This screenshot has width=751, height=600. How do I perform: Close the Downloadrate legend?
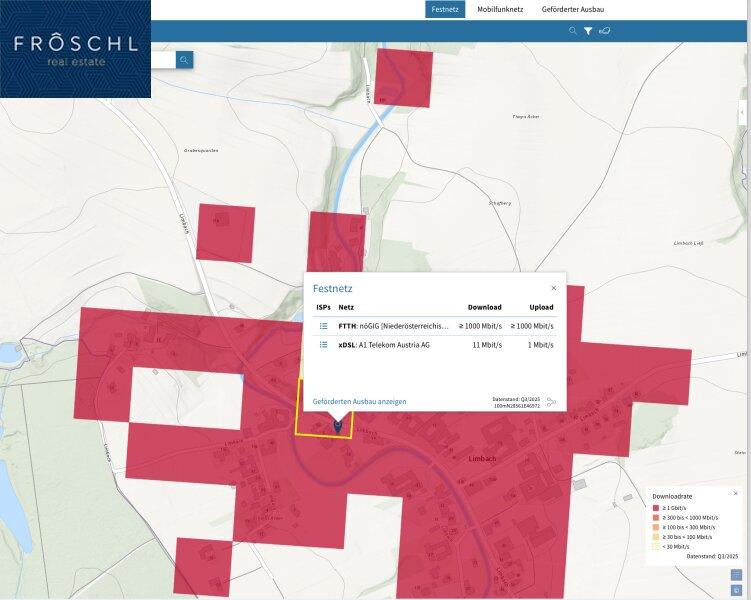click(x=735, y=493)
